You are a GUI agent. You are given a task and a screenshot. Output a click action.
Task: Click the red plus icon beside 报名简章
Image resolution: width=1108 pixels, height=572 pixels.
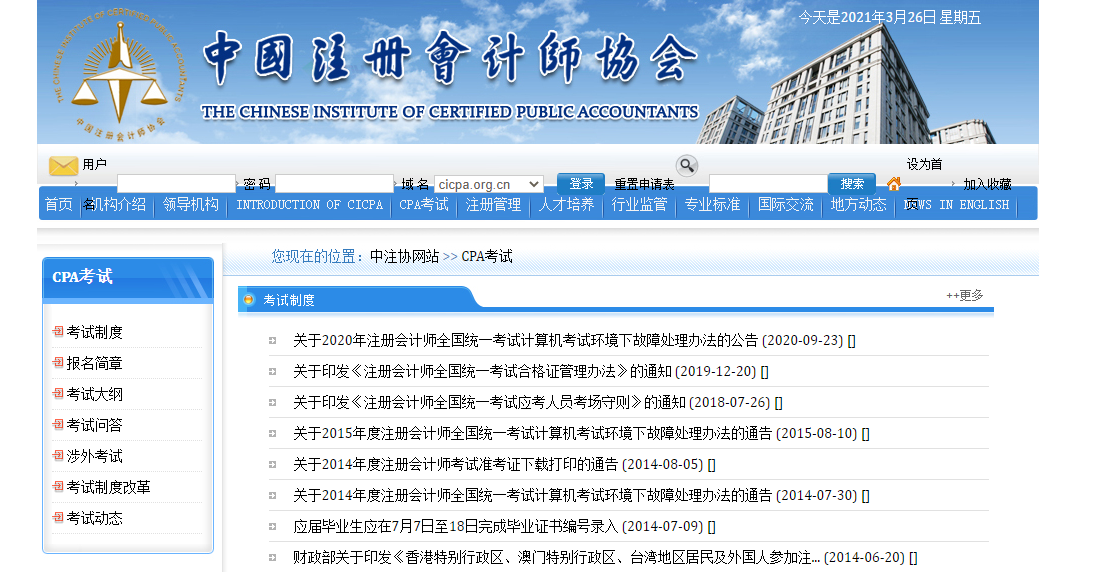point(58,363)
